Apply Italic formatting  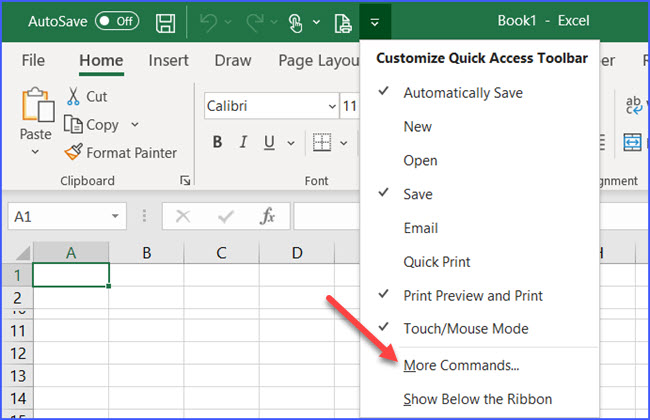[x=243, y=142]
